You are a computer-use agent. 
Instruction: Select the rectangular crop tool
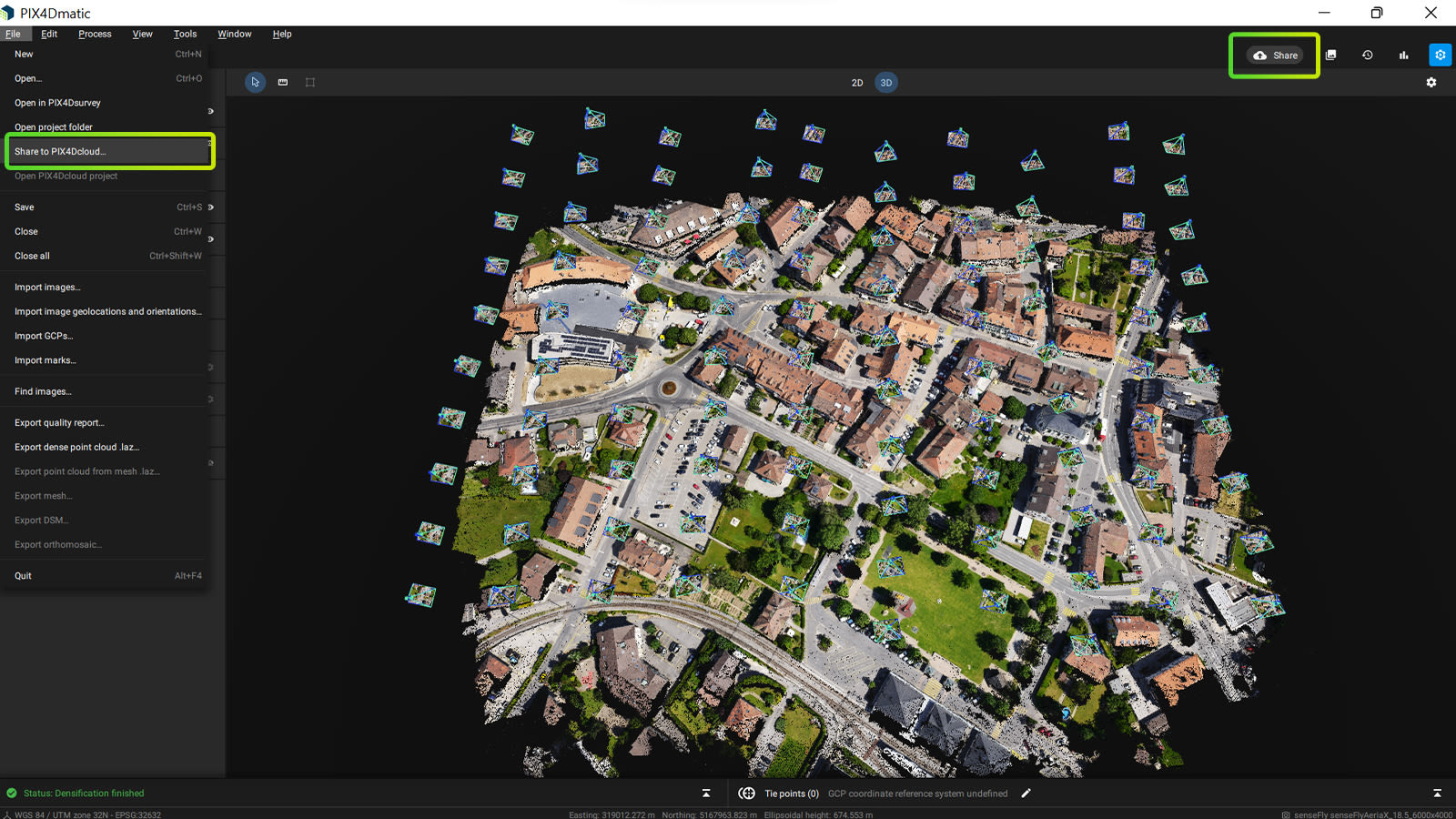point(309,82)
